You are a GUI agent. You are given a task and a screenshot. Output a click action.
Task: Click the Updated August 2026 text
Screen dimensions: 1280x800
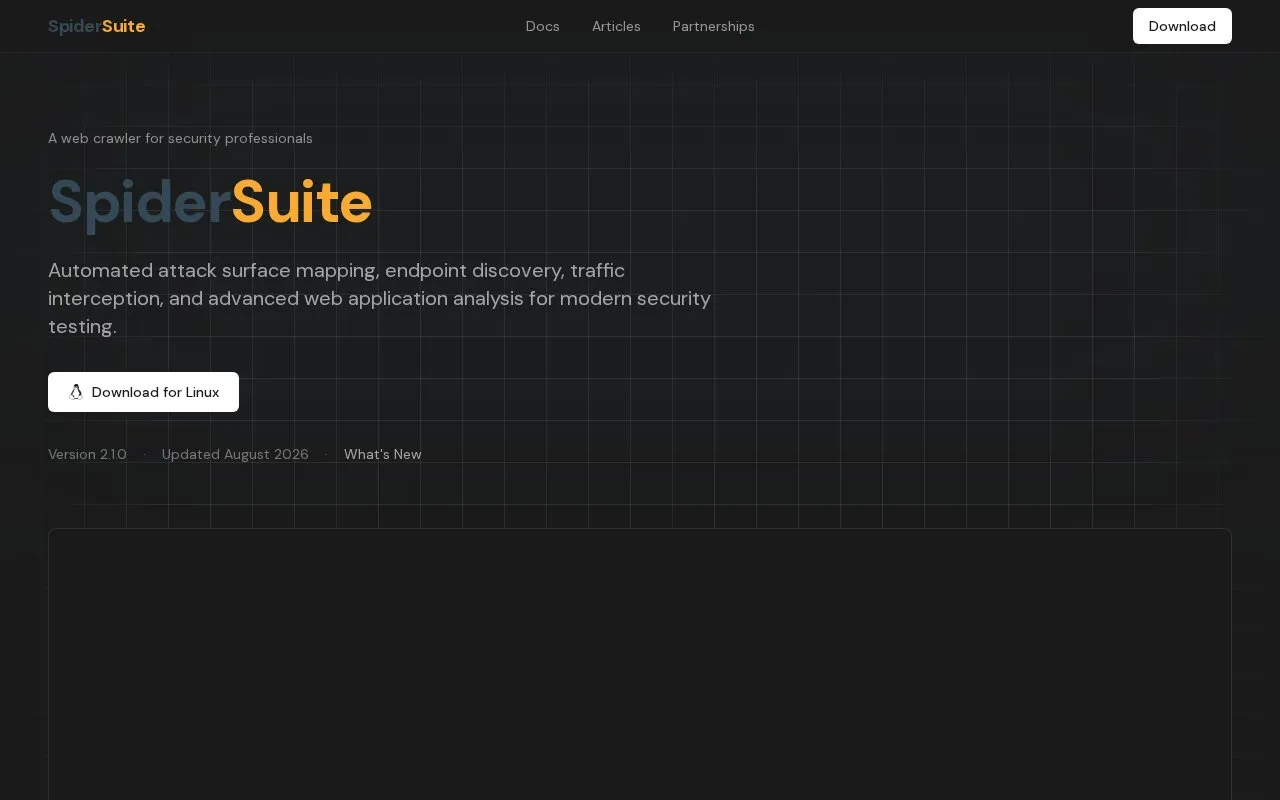click(x=235, y=454)
